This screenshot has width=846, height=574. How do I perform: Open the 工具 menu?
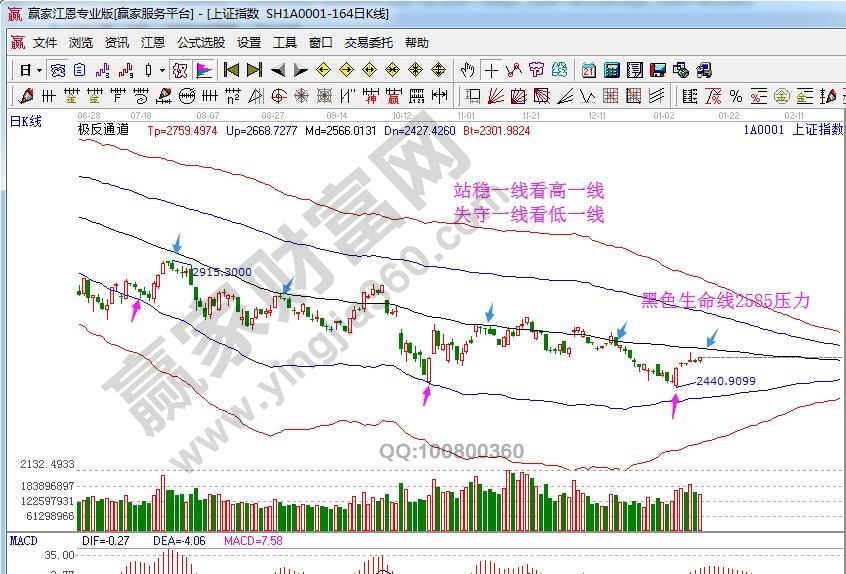point(285,43)
